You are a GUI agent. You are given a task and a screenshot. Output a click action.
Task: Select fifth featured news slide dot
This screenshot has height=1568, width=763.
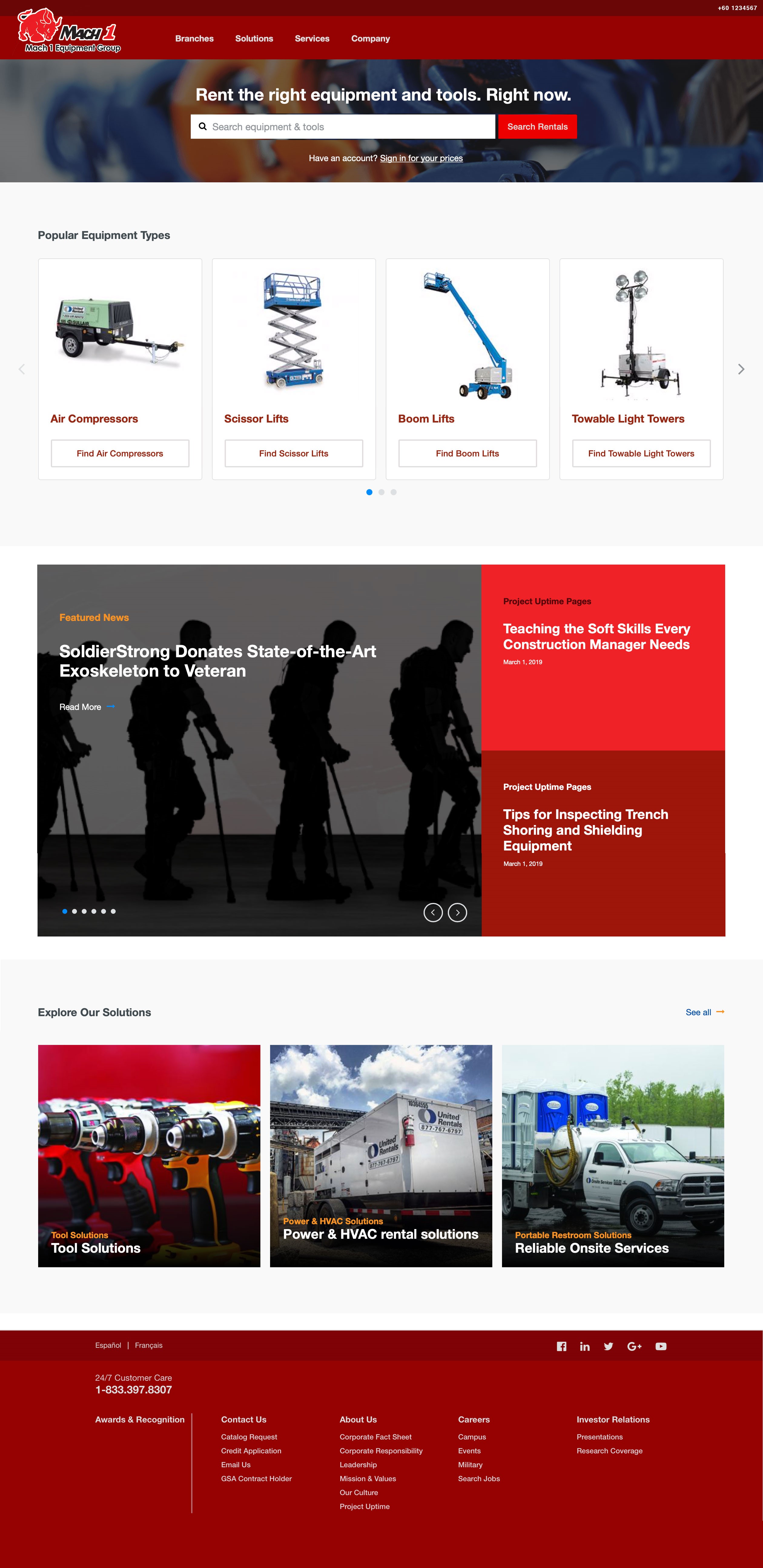point(104,911)
